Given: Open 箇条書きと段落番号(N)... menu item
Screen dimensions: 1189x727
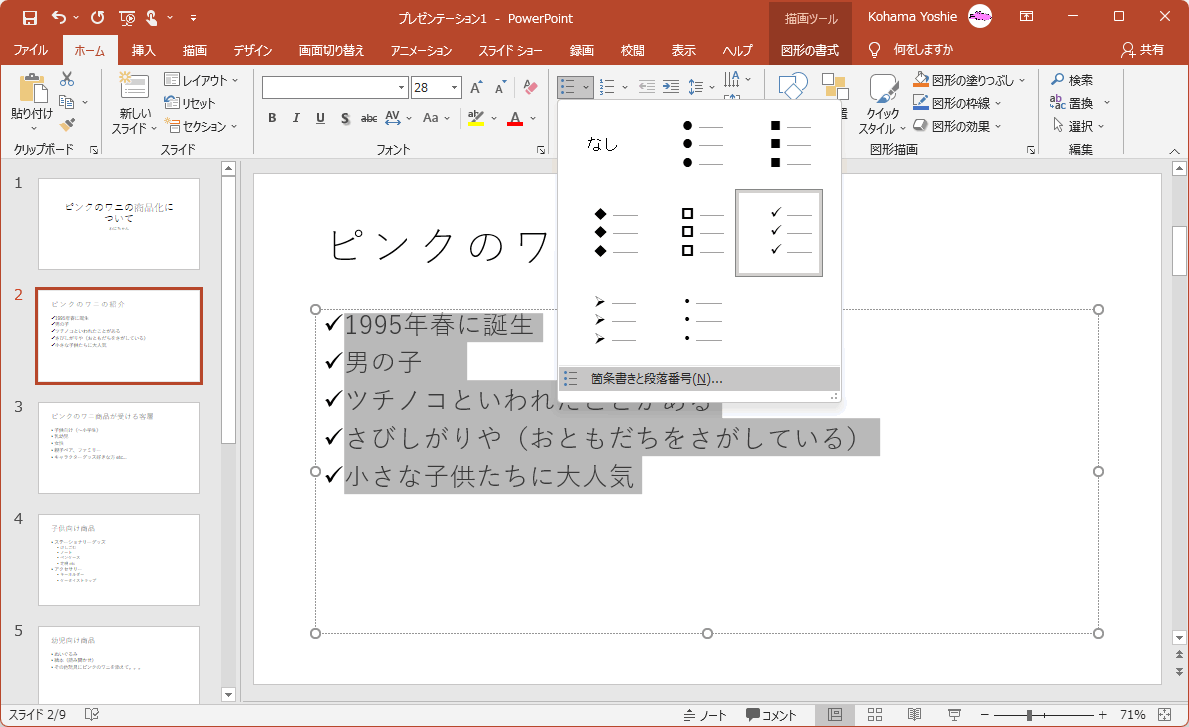Looking at the screenshot, I should point(699,379).
